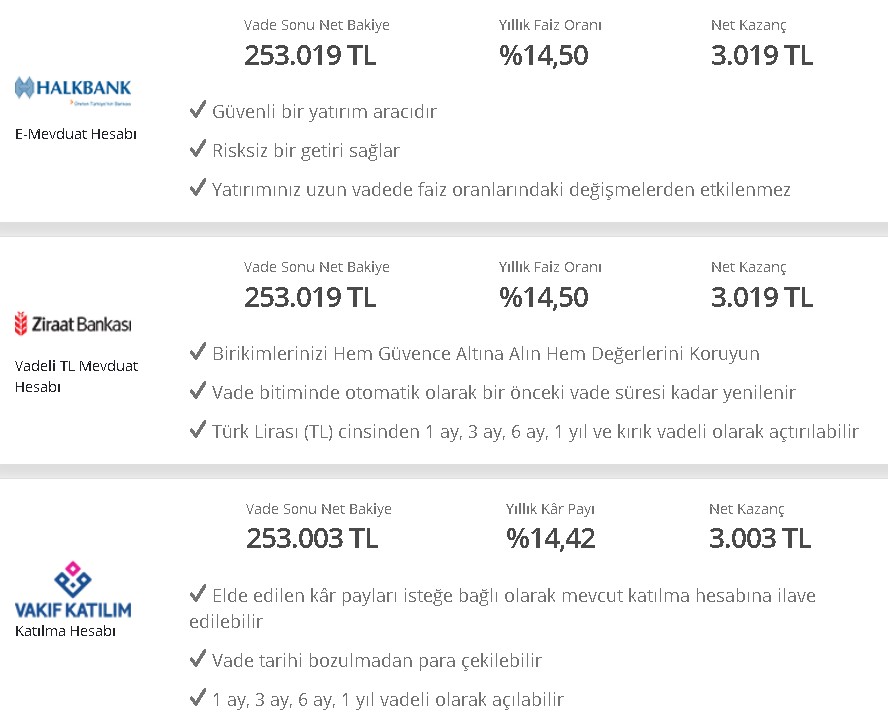Click Vakıf Katılım's 3.003 TL net kazanç
888x727 pixels.
760,538
